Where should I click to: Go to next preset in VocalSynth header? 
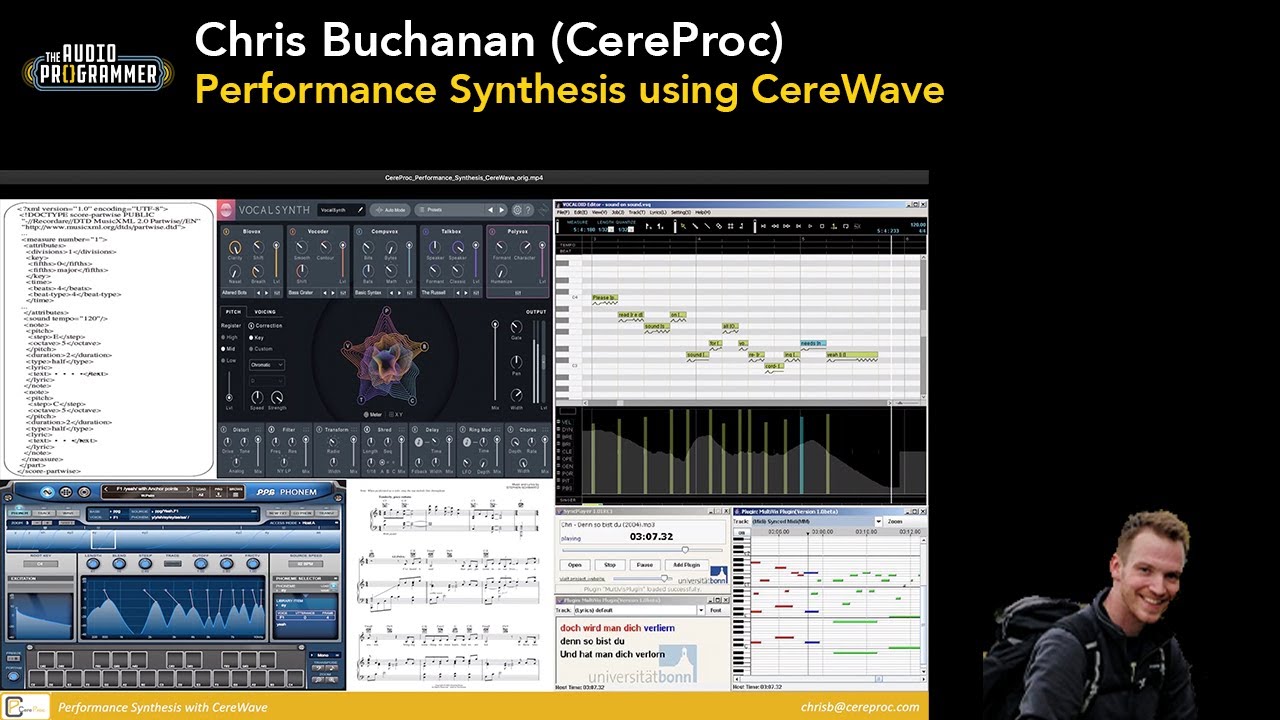click(x=502, y=210)
